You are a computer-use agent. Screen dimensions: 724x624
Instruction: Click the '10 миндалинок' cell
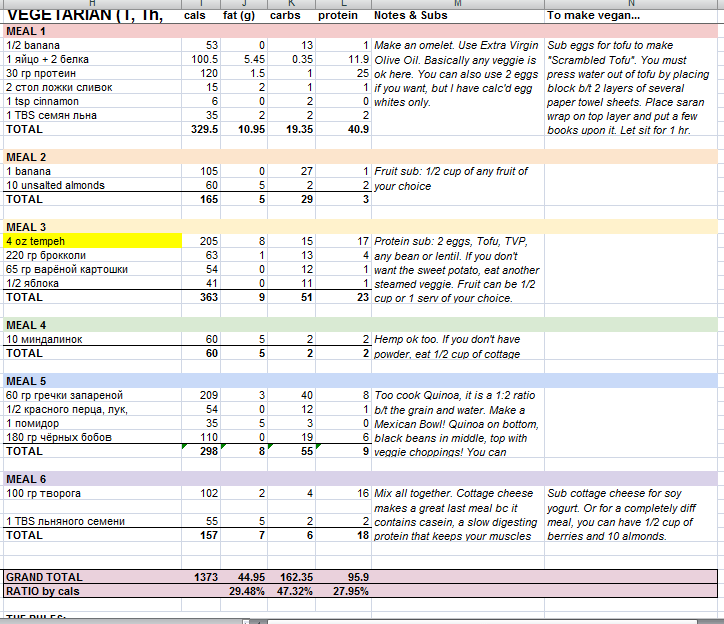point(92,339)
